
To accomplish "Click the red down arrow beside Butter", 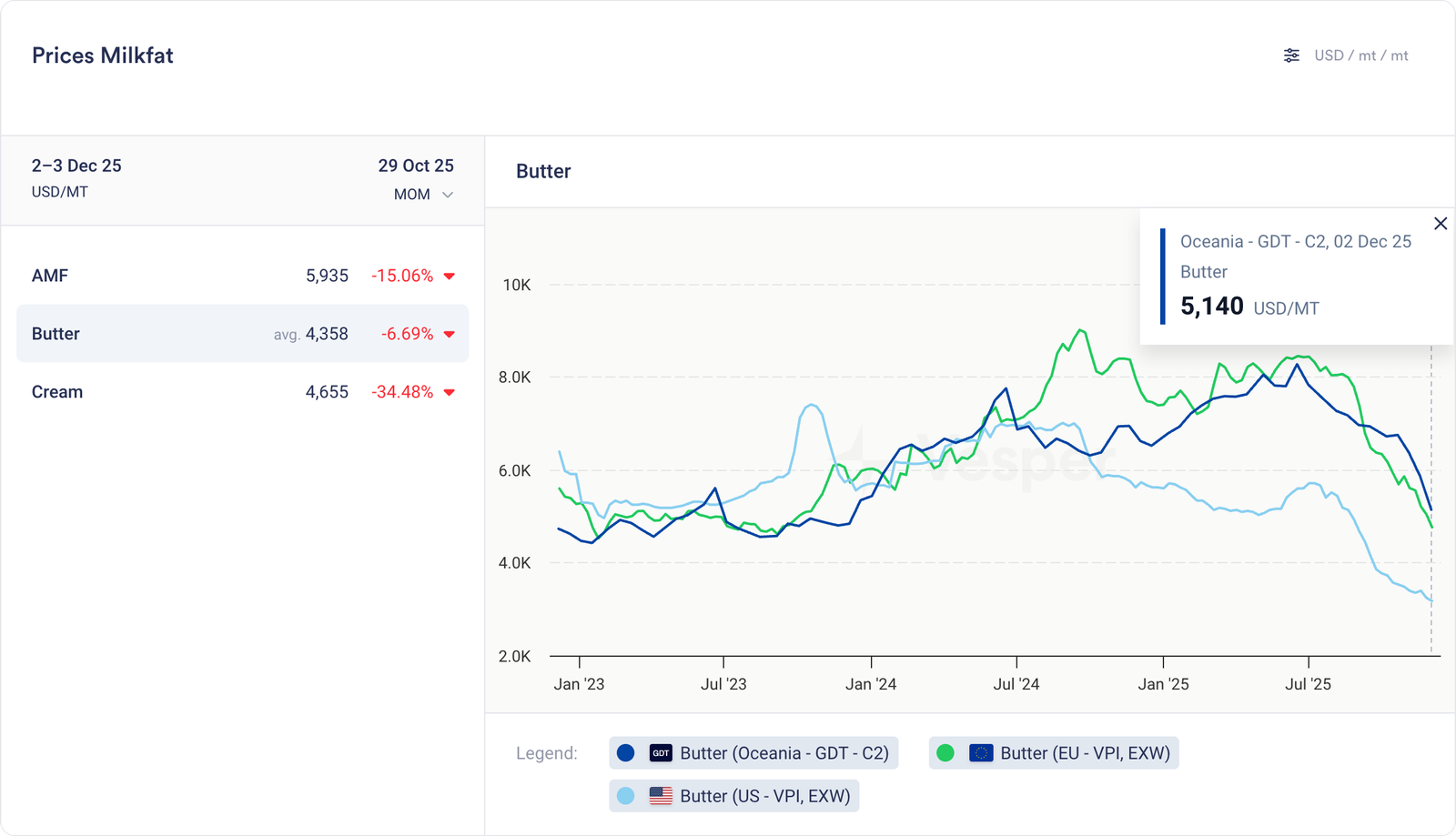I will [x=449, y=335].
